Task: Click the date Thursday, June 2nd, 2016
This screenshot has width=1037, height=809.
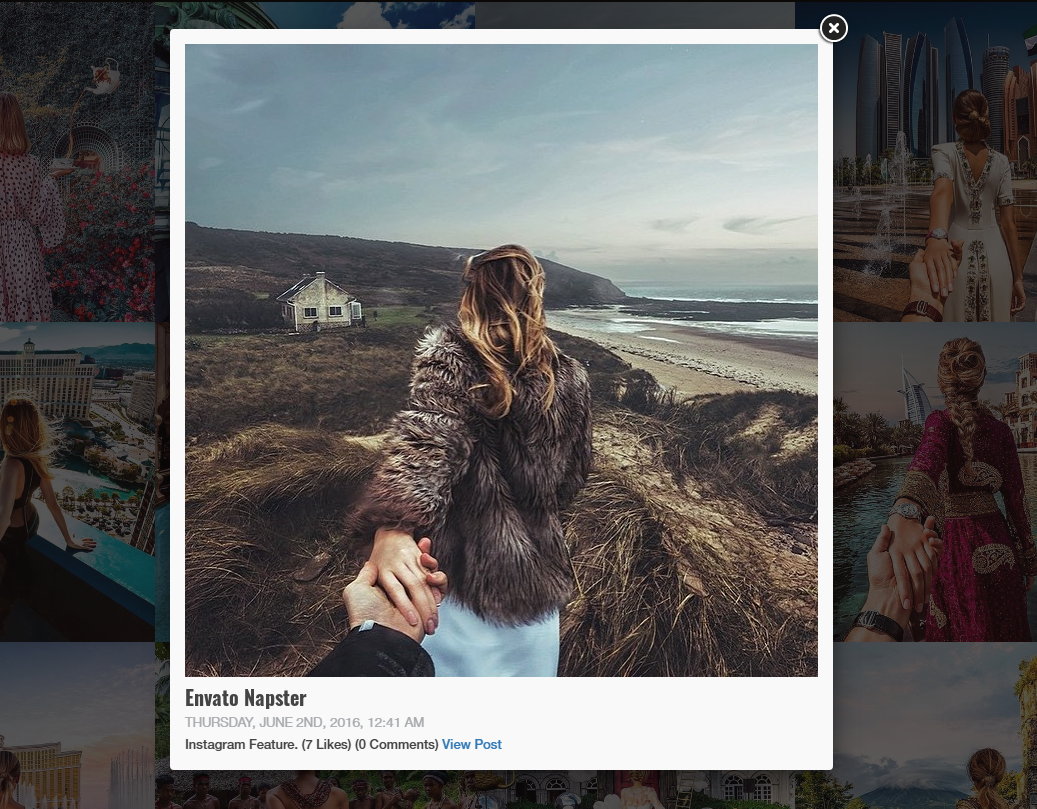Action: [304, 722]
